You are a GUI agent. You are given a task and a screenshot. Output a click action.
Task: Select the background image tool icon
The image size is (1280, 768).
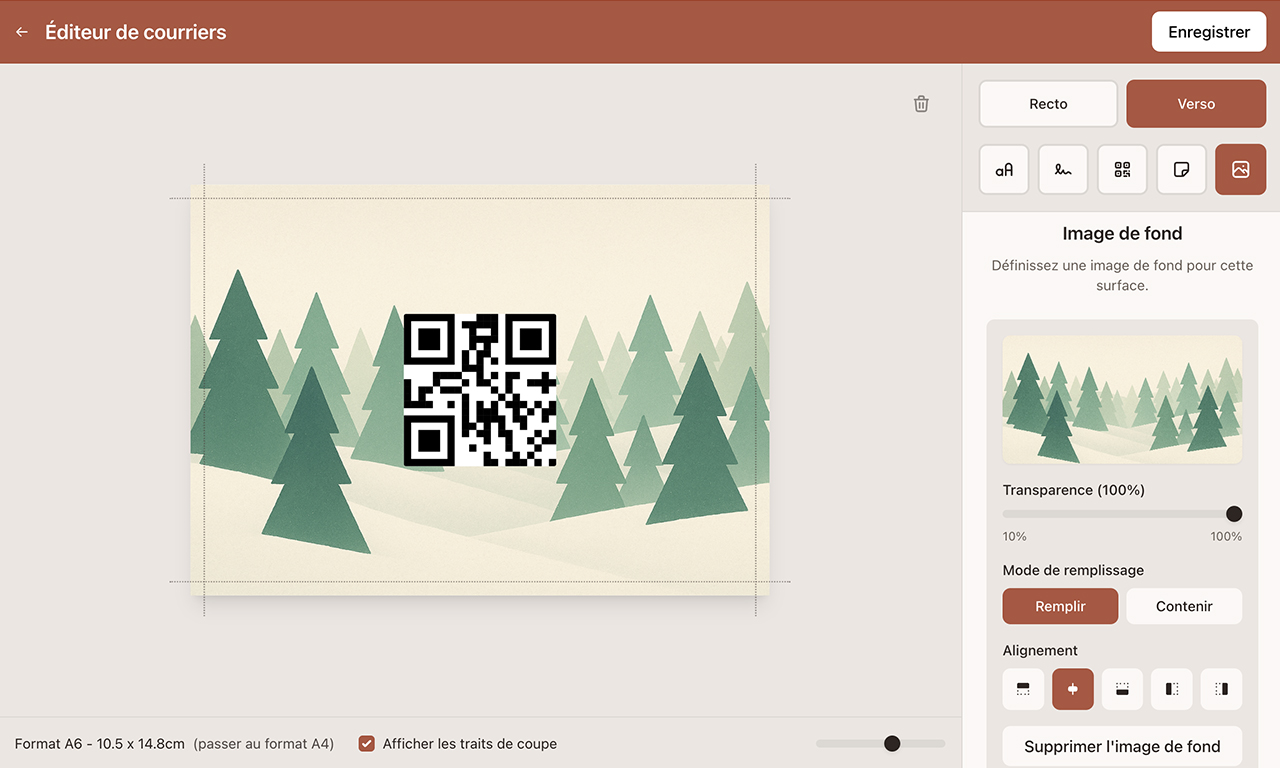[1240, 170]
